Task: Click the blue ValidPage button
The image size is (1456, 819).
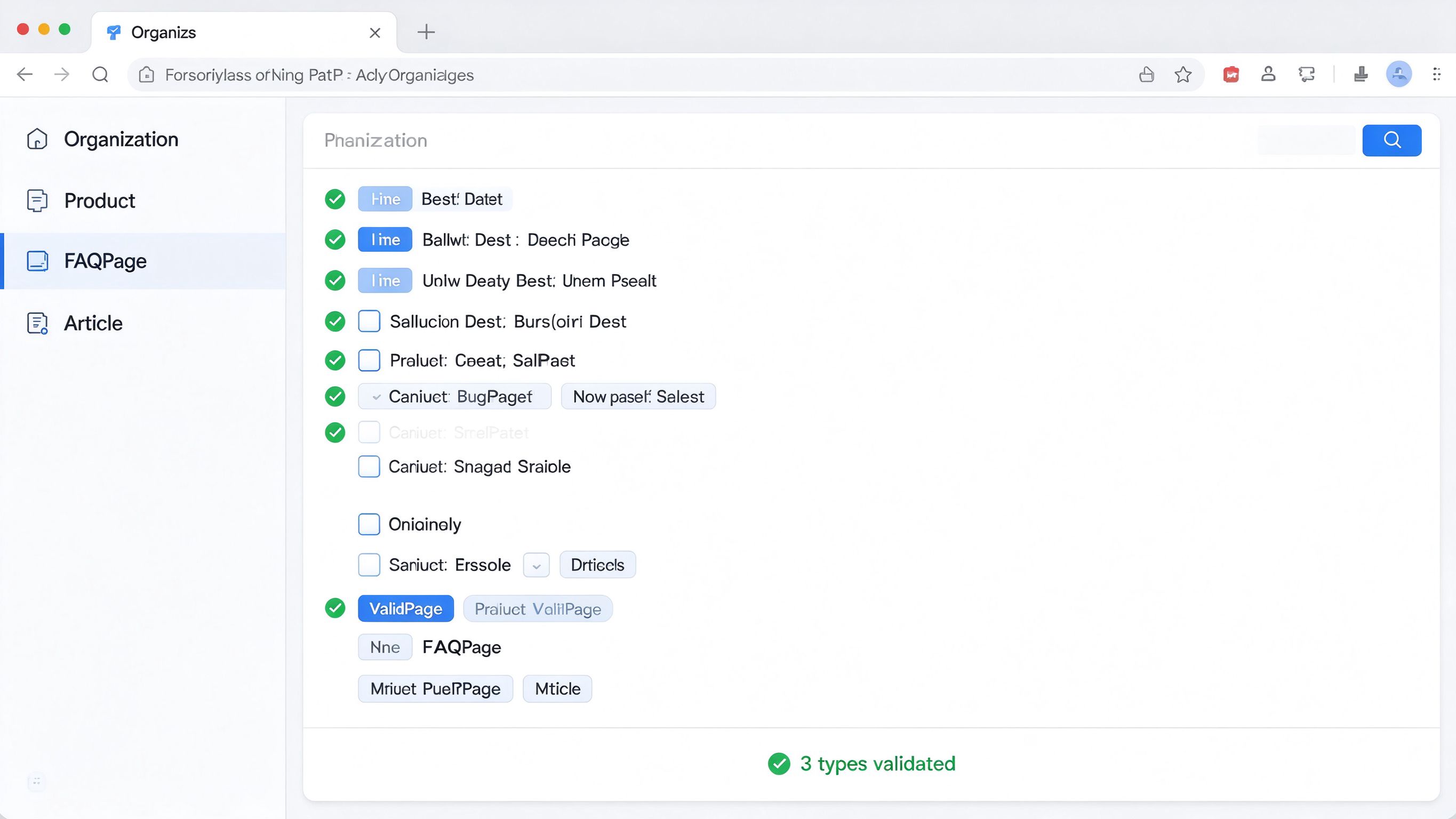Action: (406, 608)
